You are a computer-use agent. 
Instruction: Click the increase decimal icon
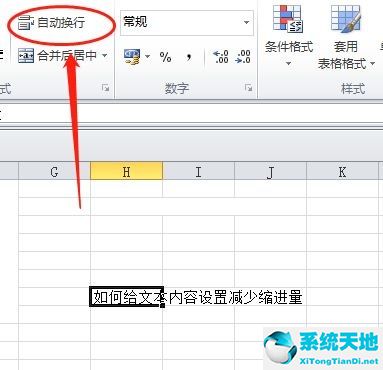(221, 57)
